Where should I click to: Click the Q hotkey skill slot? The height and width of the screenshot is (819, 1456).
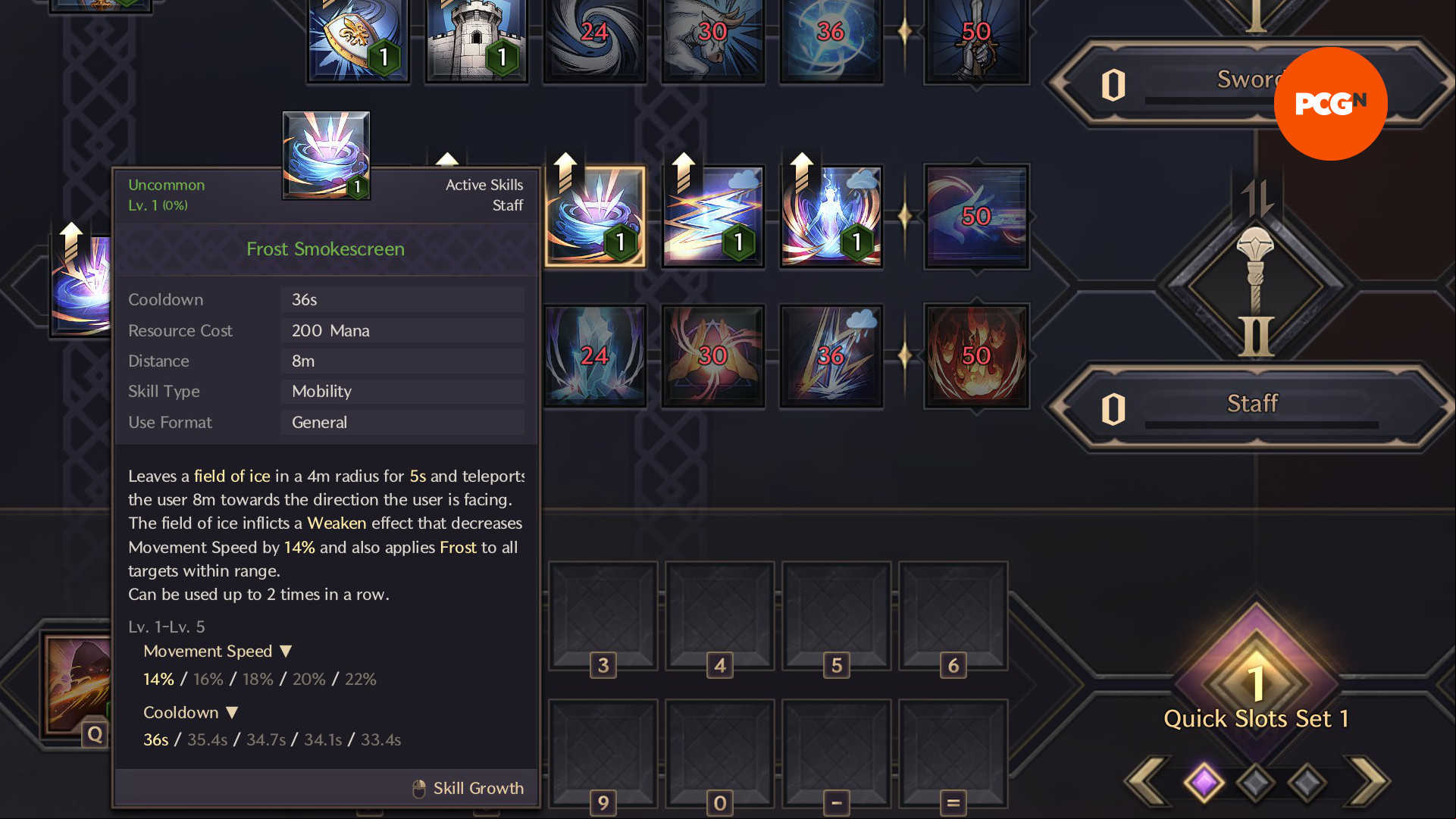pos(77,686)
